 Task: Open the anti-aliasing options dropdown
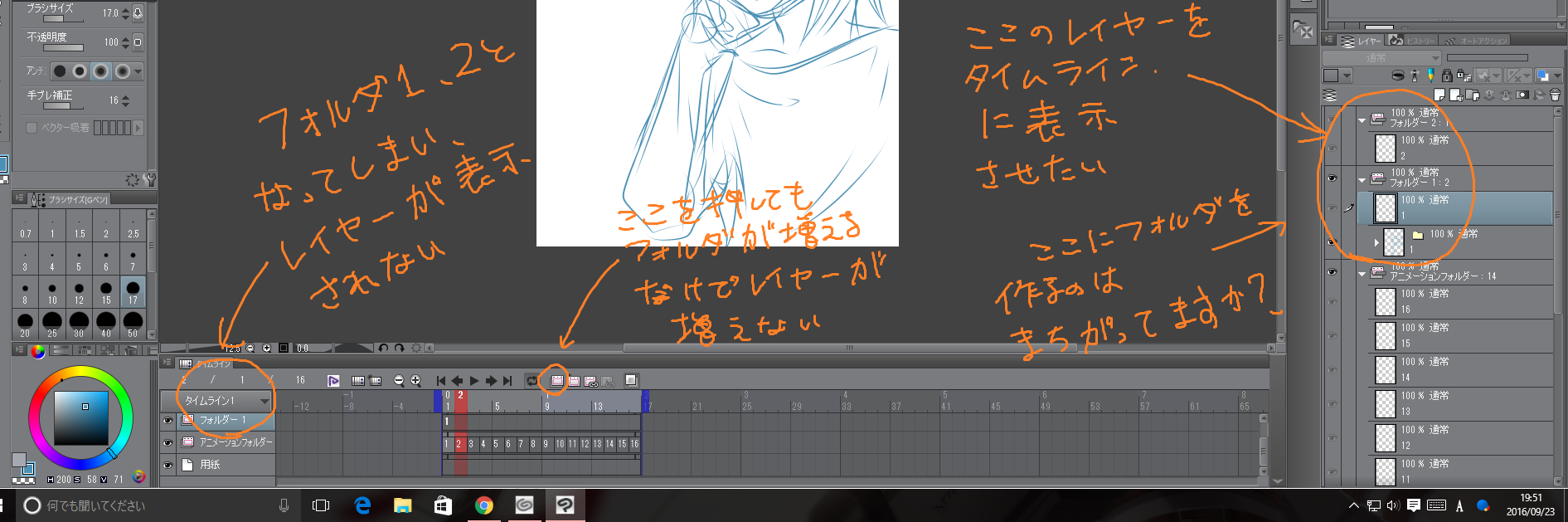point(138,71)
